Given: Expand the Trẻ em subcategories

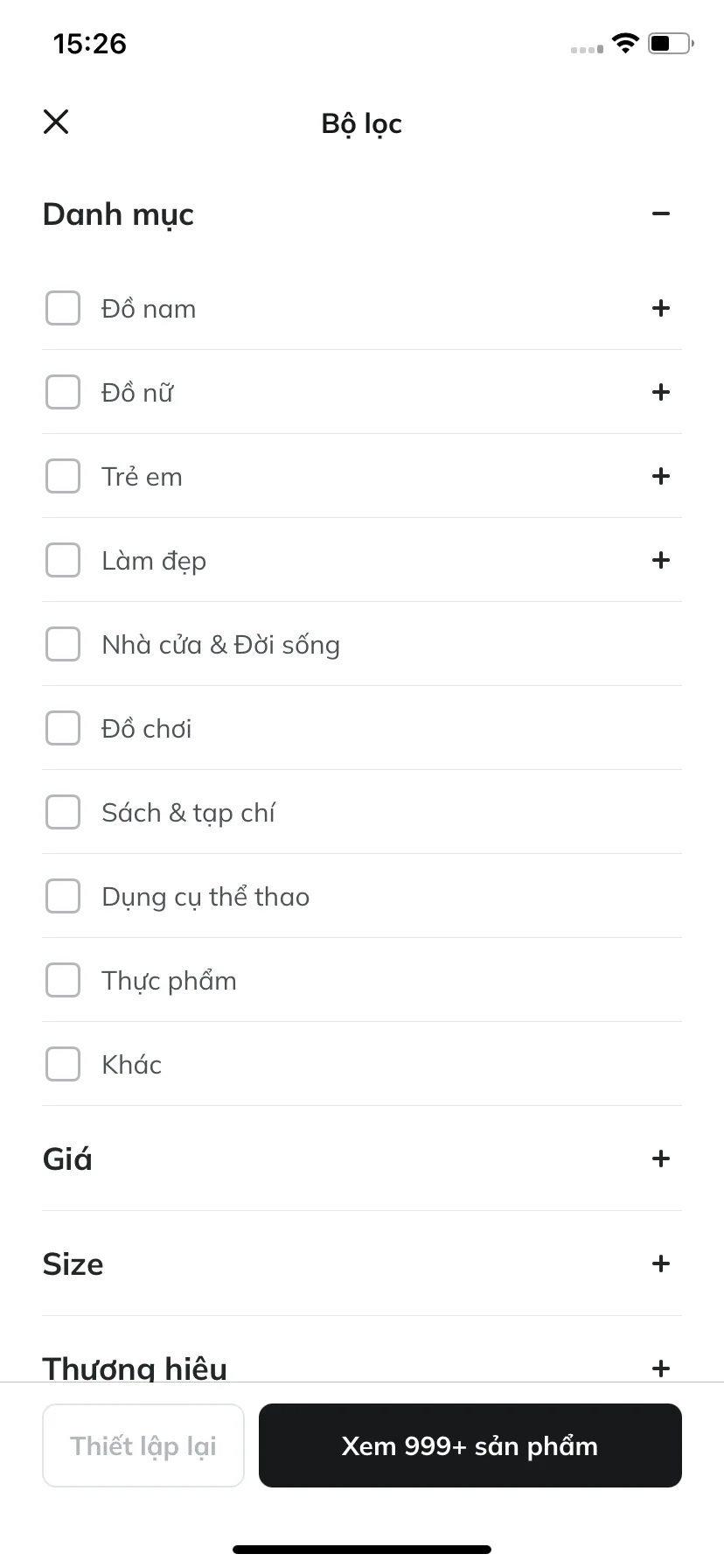Looking at the screenshot, I should click(661, 476).
